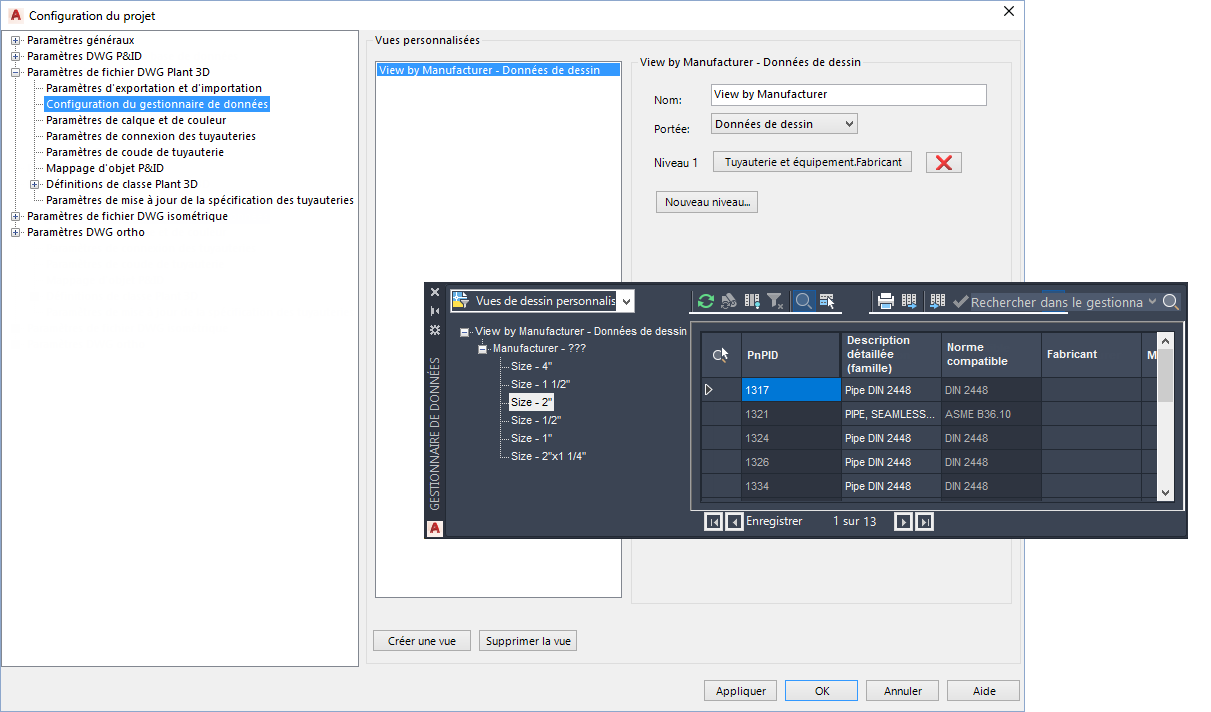Go to the last record navigation button
This screenshot has height=712, width=1211.
925,521
